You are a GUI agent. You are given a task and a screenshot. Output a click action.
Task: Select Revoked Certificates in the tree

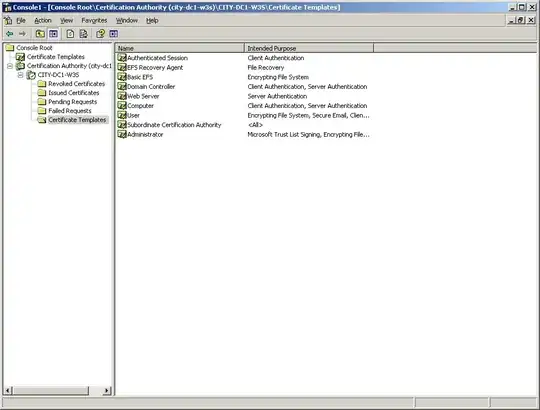point(76,84)
